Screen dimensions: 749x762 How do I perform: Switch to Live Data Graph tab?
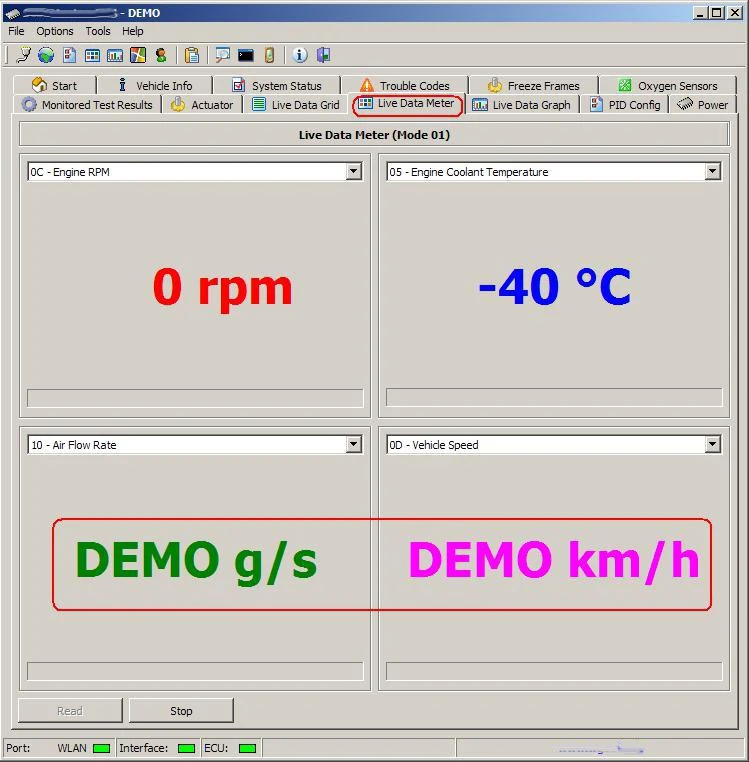pos(522,104)
